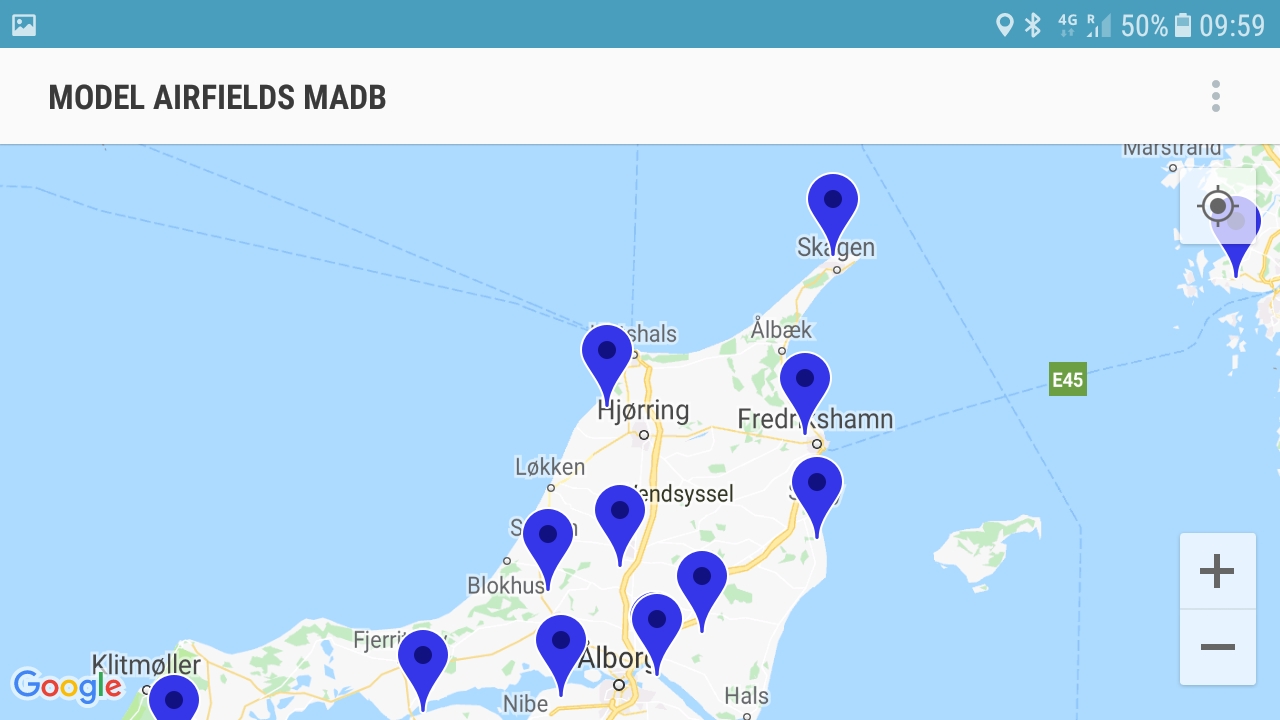Image resolution: width=1280 pixels, height=720 pixels.
Task: Tap the Blokhus town label
Action: [x=506, y=585]
